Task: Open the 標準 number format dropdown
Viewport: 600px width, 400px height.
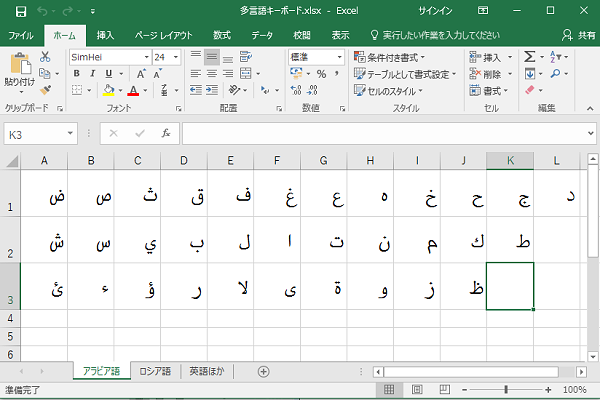Action: click(x=339, y=57)
